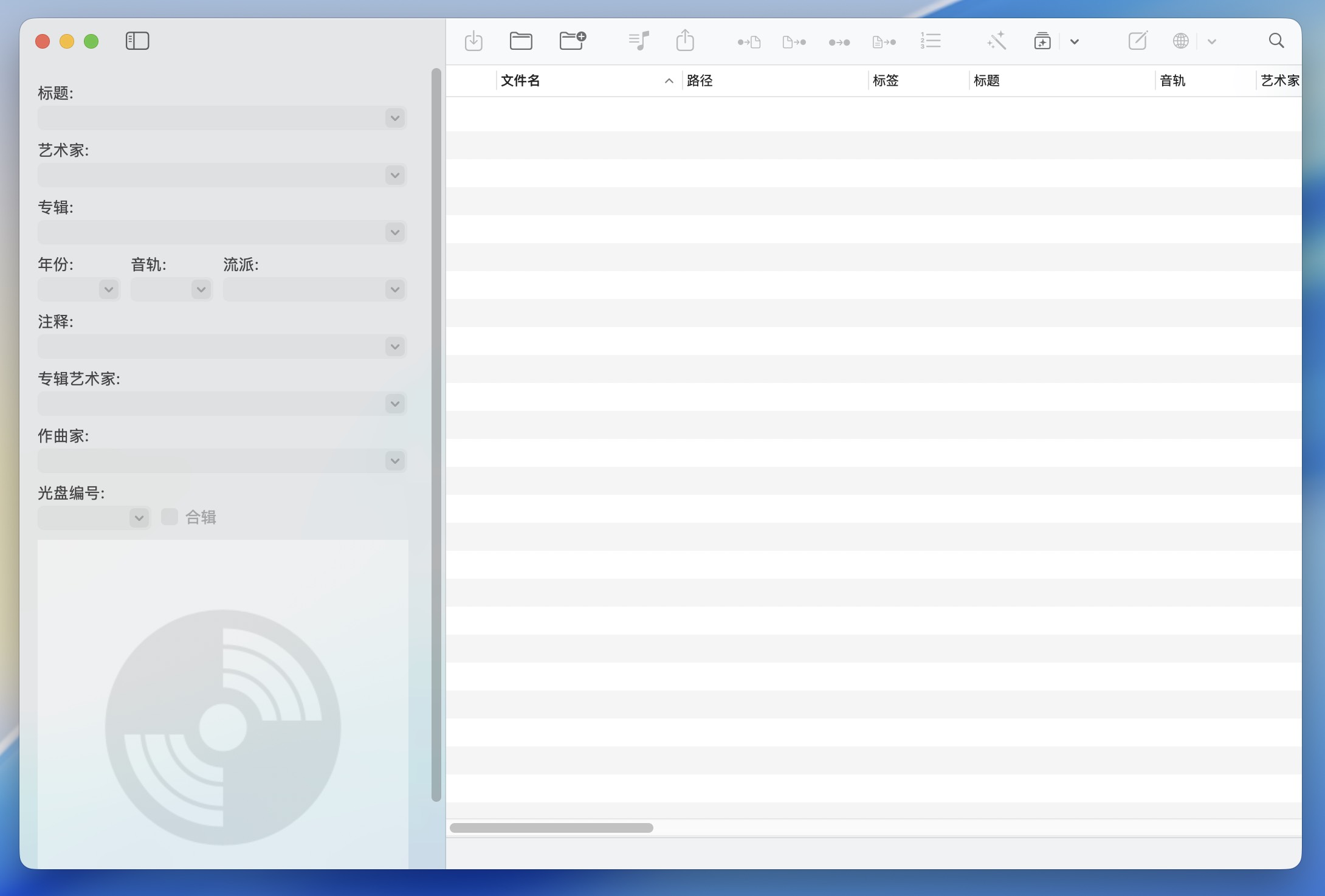
Task: Click the tag to filename icon
Action: click(x=749, y=42)
